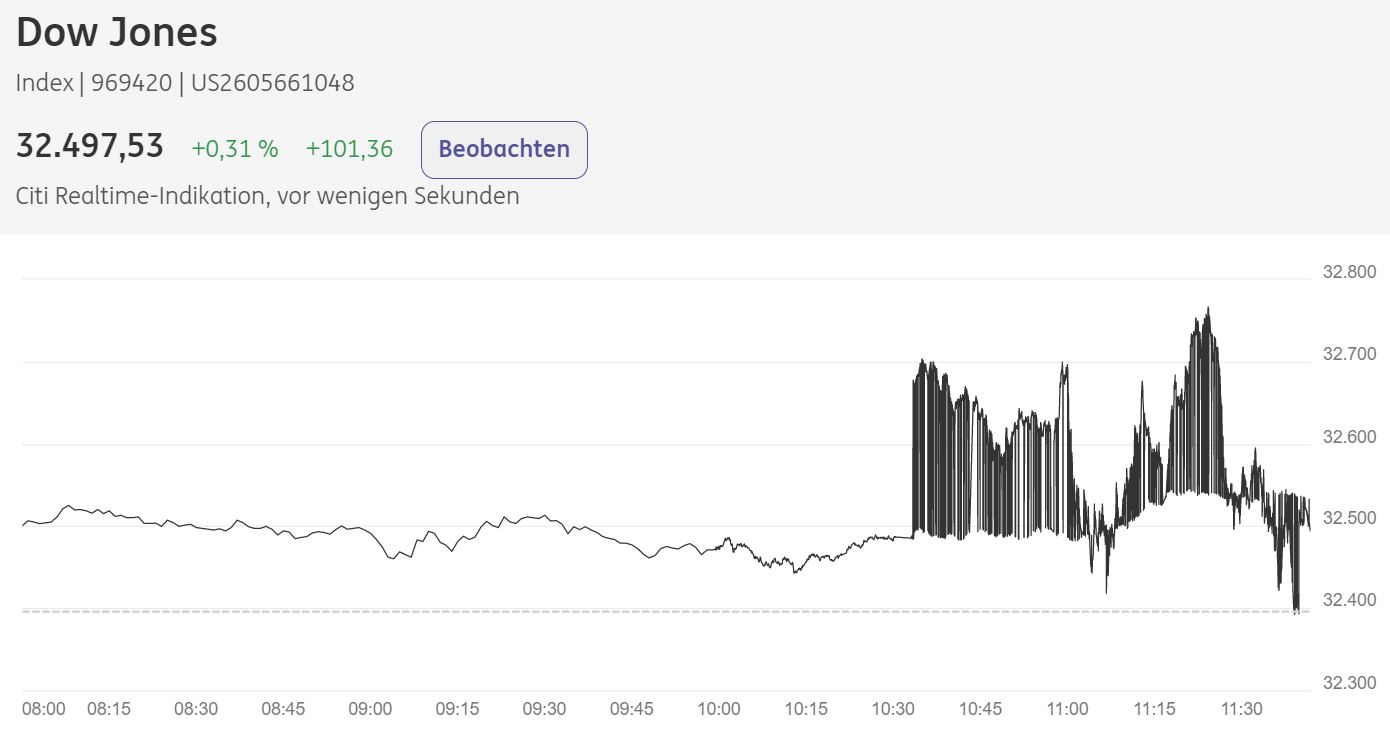Select the green +0,31 % change value
Image resolution: width=1390 pixels, height=730 pixels.
234,147
